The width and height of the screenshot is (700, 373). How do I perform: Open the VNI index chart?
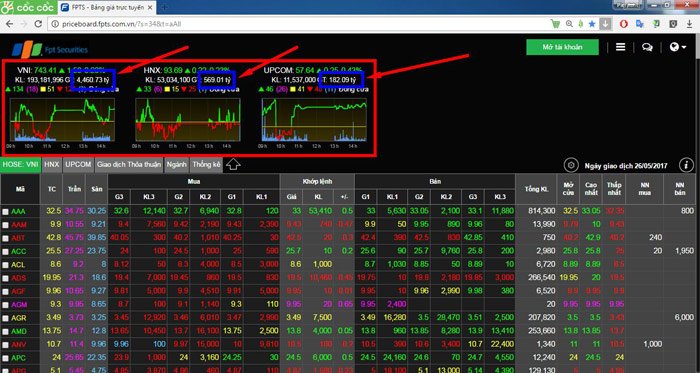[x=62, y=120]
